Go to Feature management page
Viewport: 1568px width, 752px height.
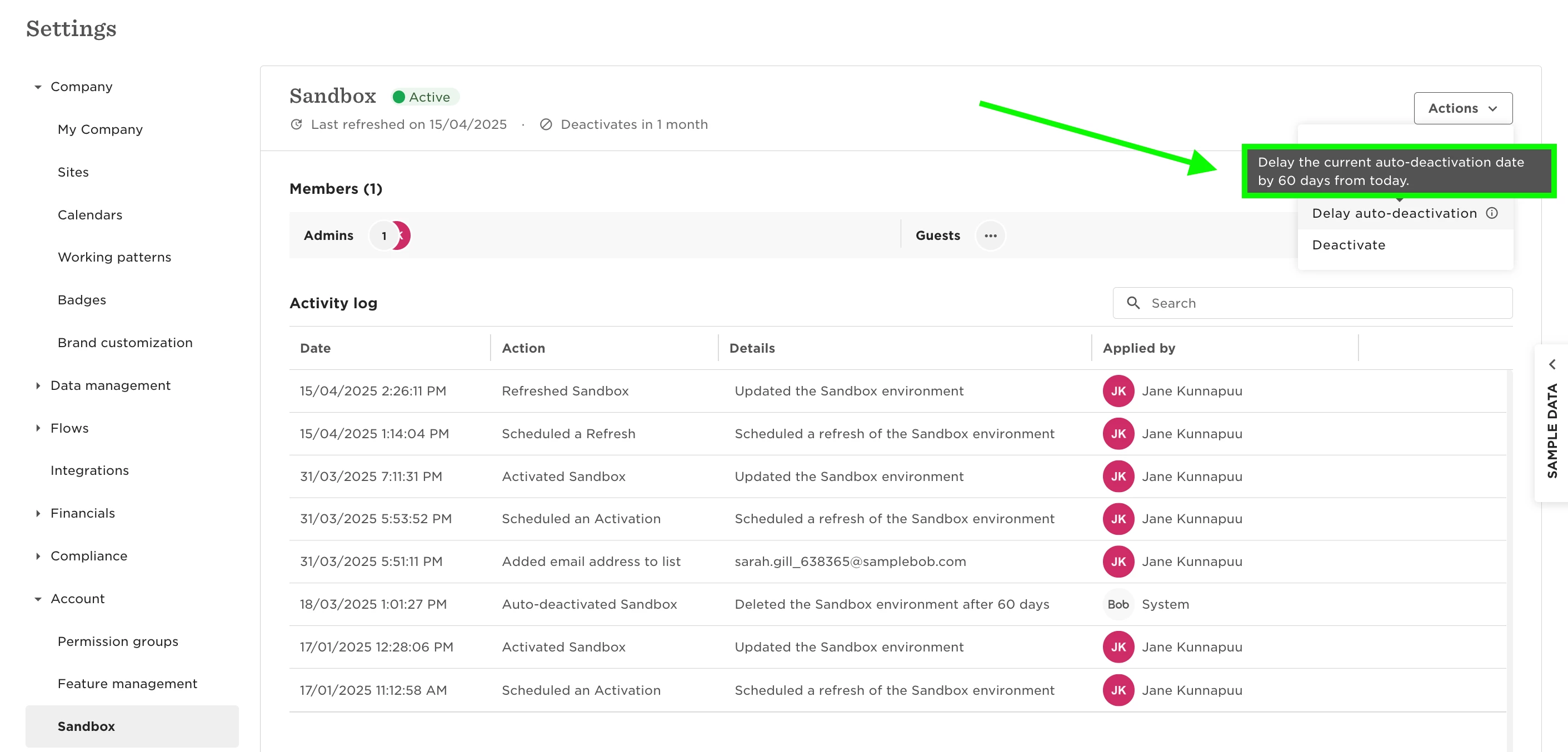pyautogui.click(x=127, y=684)
